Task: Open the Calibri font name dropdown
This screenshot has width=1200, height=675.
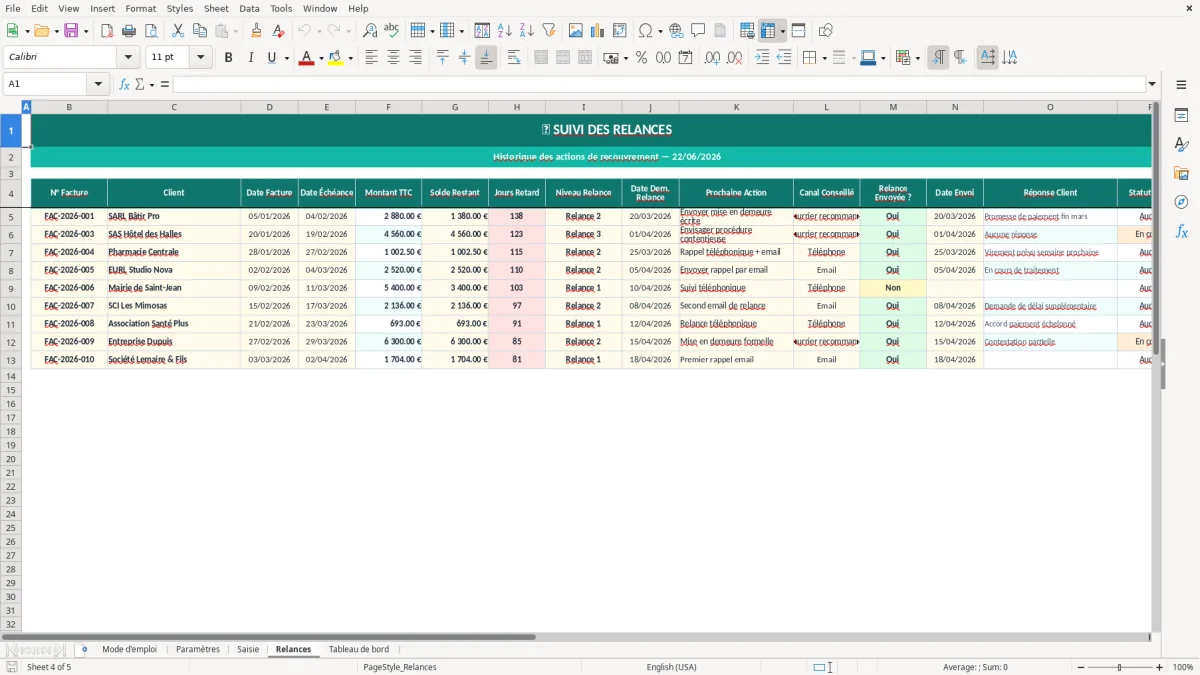Action: [128, 58]
